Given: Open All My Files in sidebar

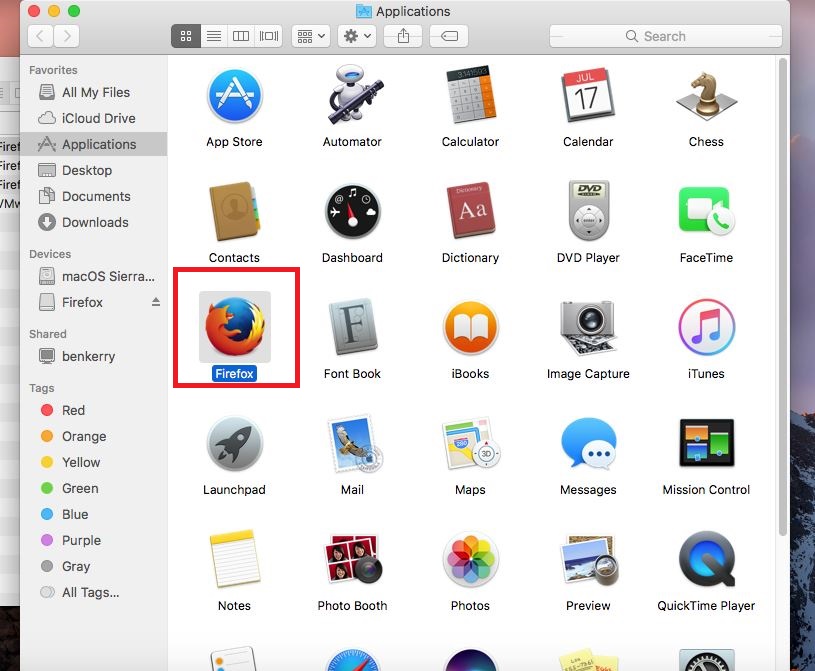Looking at the screenshot, I should 94,93.
